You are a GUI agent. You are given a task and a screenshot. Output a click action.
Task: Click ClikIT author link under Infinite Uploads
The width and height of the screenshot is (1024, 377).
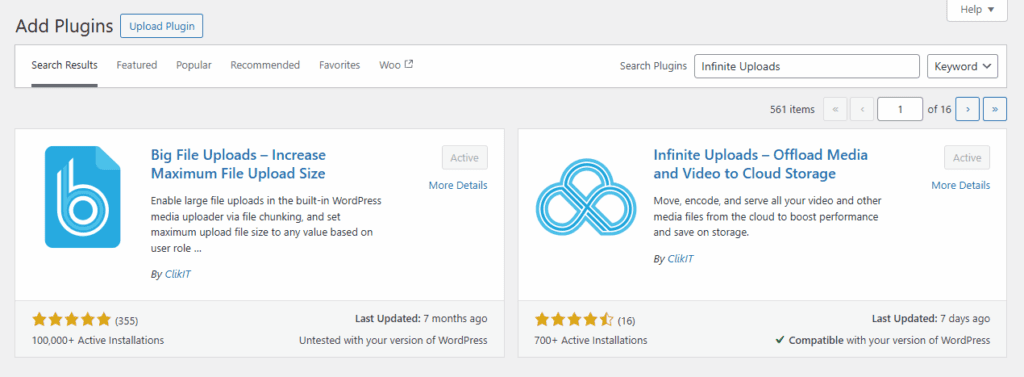pos(680,259)
